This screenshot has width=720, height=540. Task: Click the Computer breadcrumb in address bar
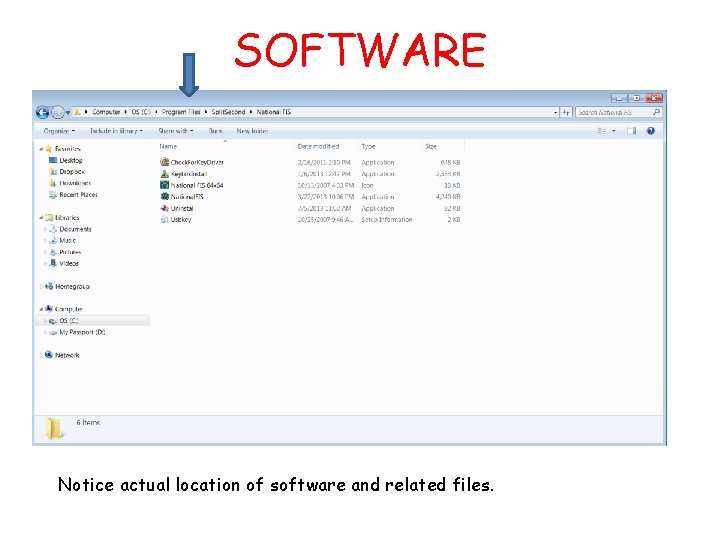[x=106, y=112]
